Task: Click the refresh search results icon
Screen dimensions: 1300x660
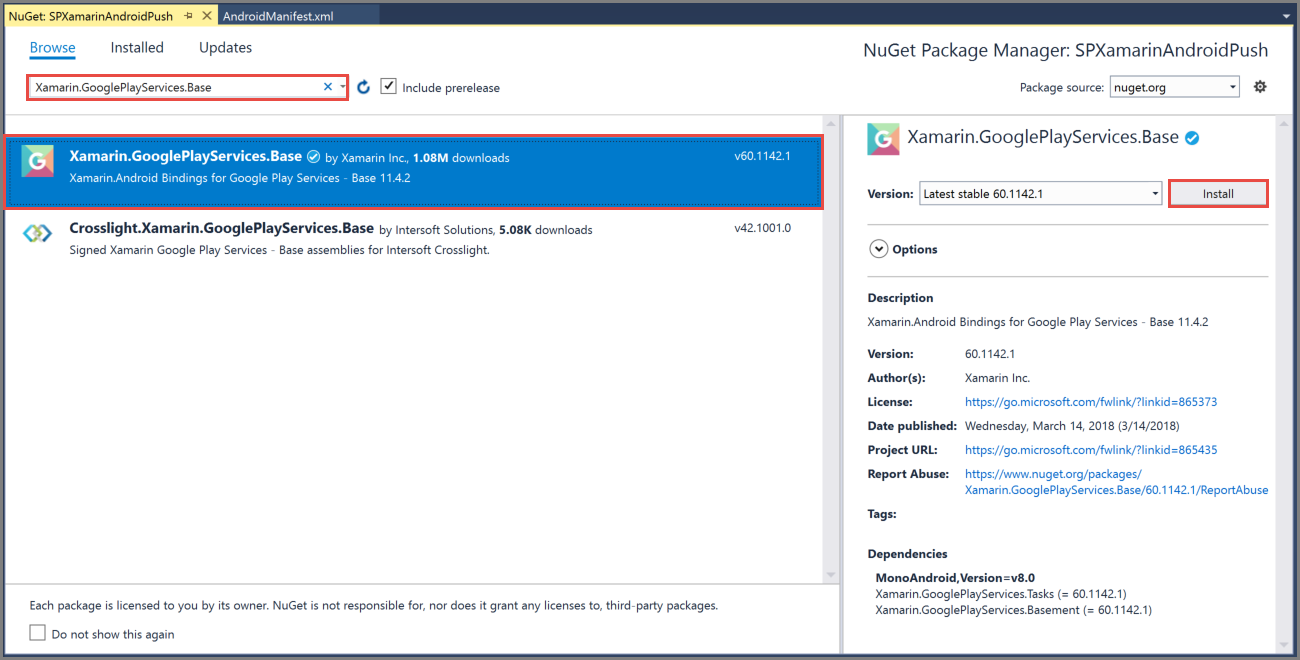Action: coord(363,87)
